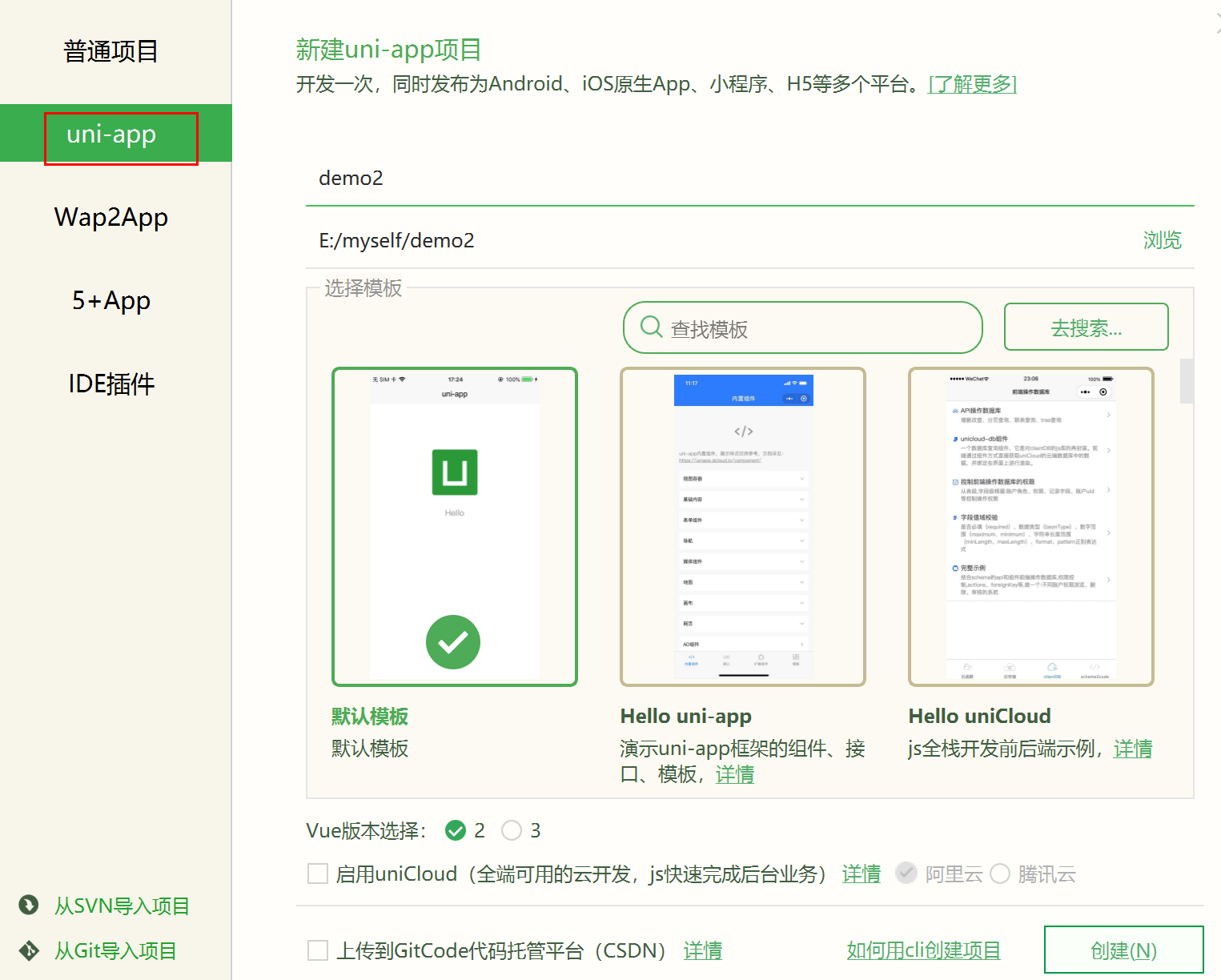Click 浏览 to choose project folder
This screenshot has width=1221, height=980.
tap(1163, 239)
